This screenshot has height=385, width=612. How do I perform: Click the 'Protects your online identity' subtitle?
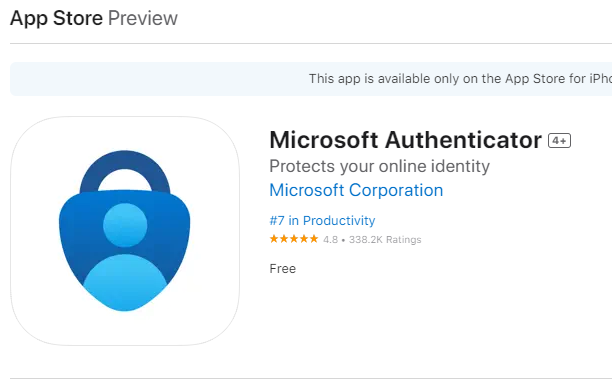(x=379, y=166)
